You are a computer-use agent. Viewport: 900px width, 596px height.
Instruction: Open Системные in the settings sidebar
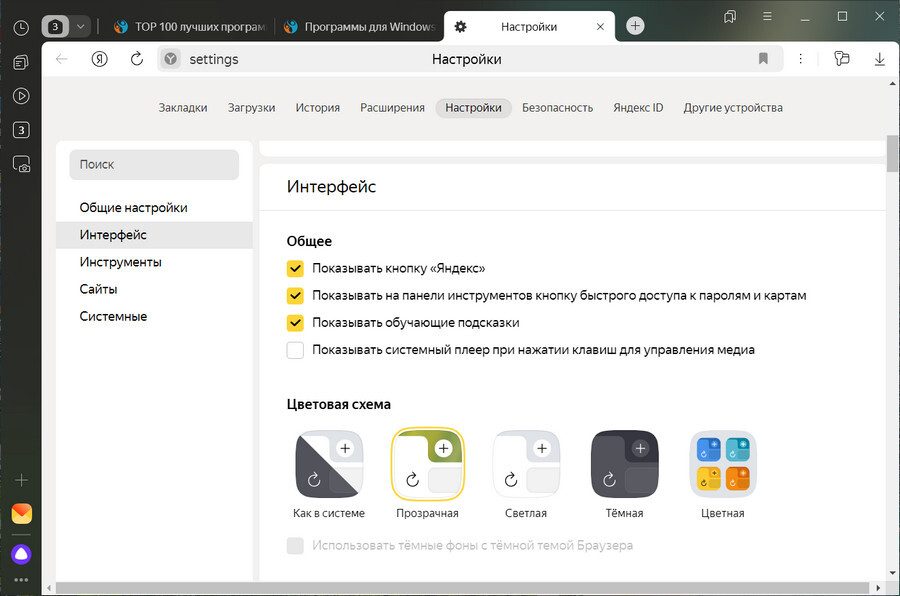(154, 316)
